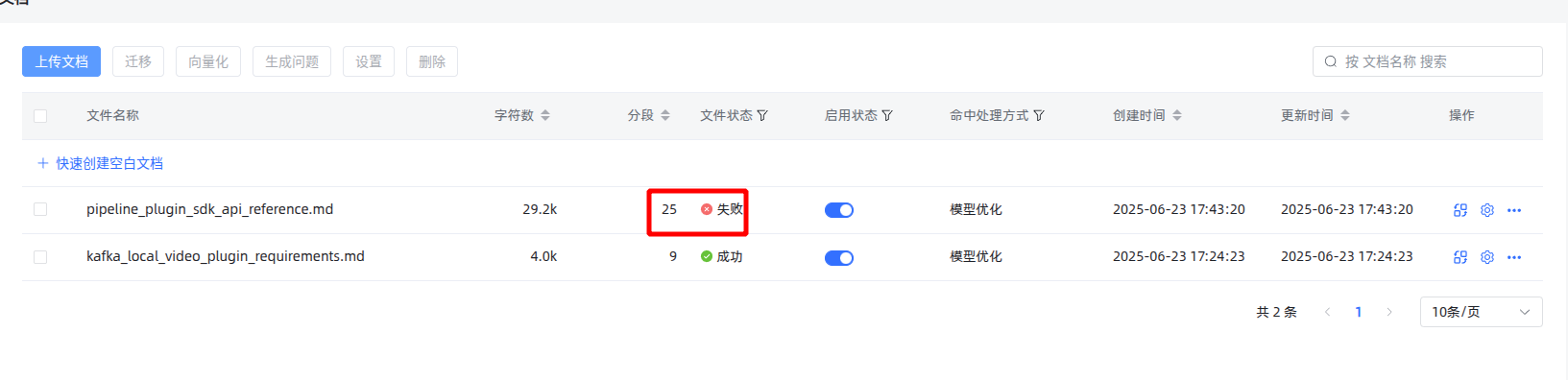Sort by 创建时间 column

click(x=1177, y=115)
